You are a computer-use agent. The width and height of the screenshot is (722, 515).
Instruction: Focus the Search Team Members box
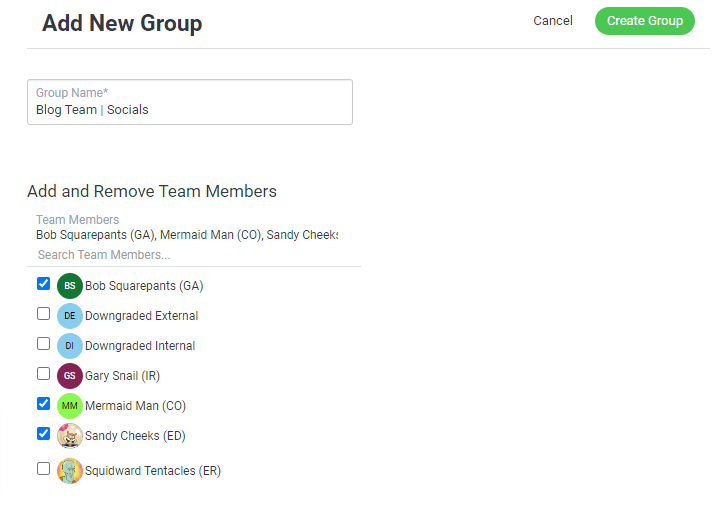[193, 255]
